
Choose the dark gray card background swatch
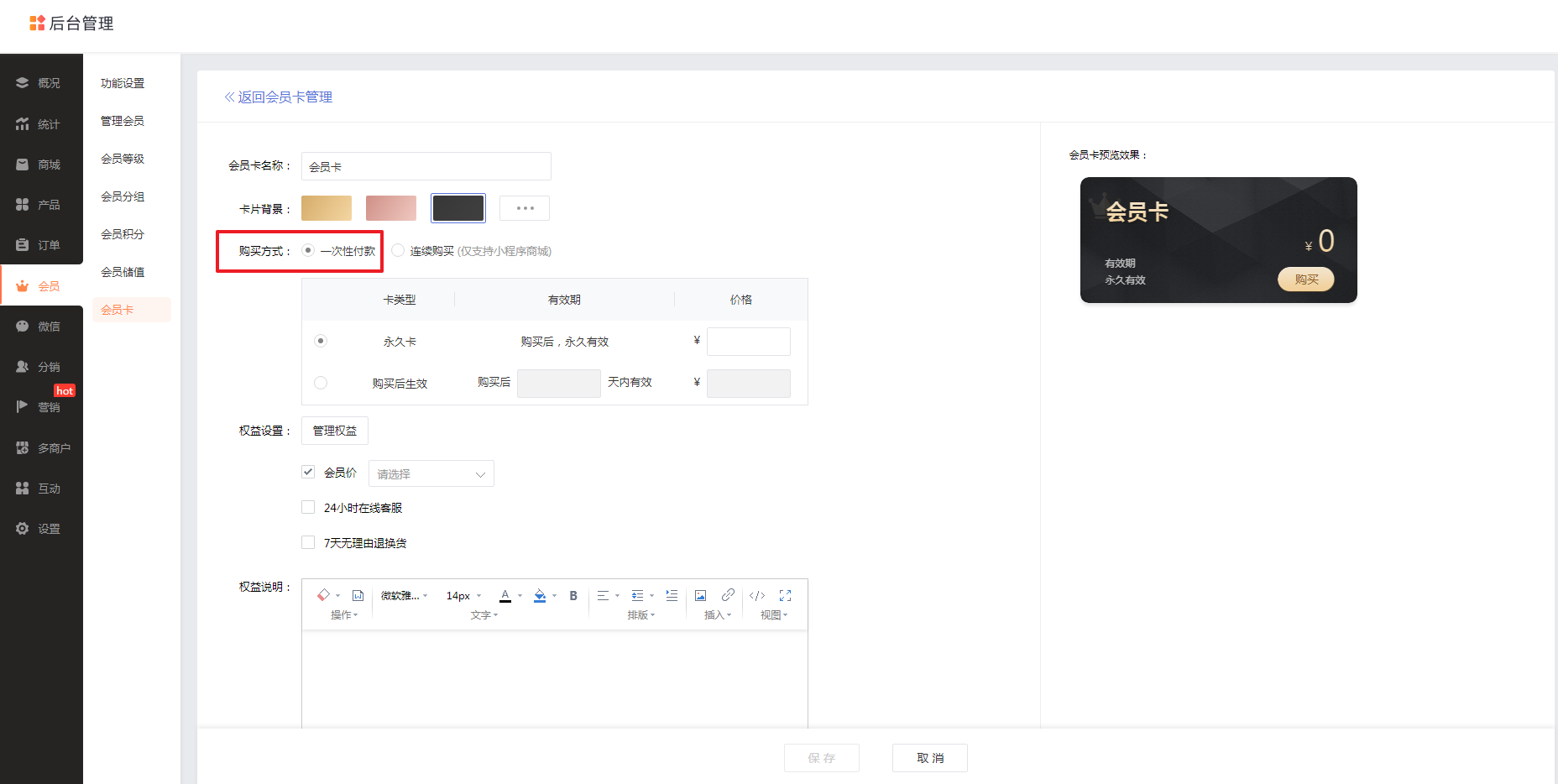[x=458, y=208]
